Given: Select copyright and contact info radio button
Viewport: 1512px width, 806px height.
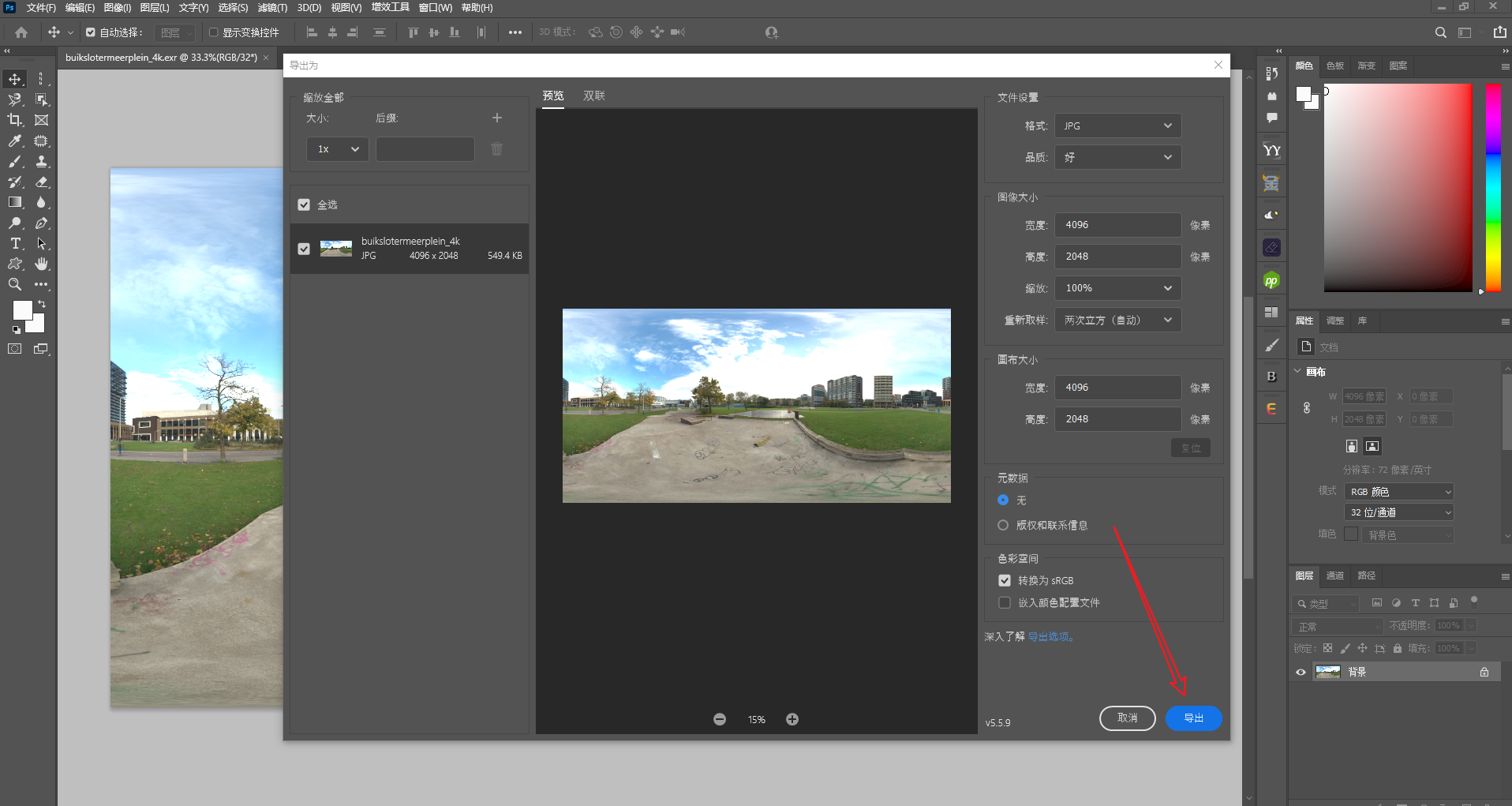Looking at the screenshot, I should pos(1003,525).
